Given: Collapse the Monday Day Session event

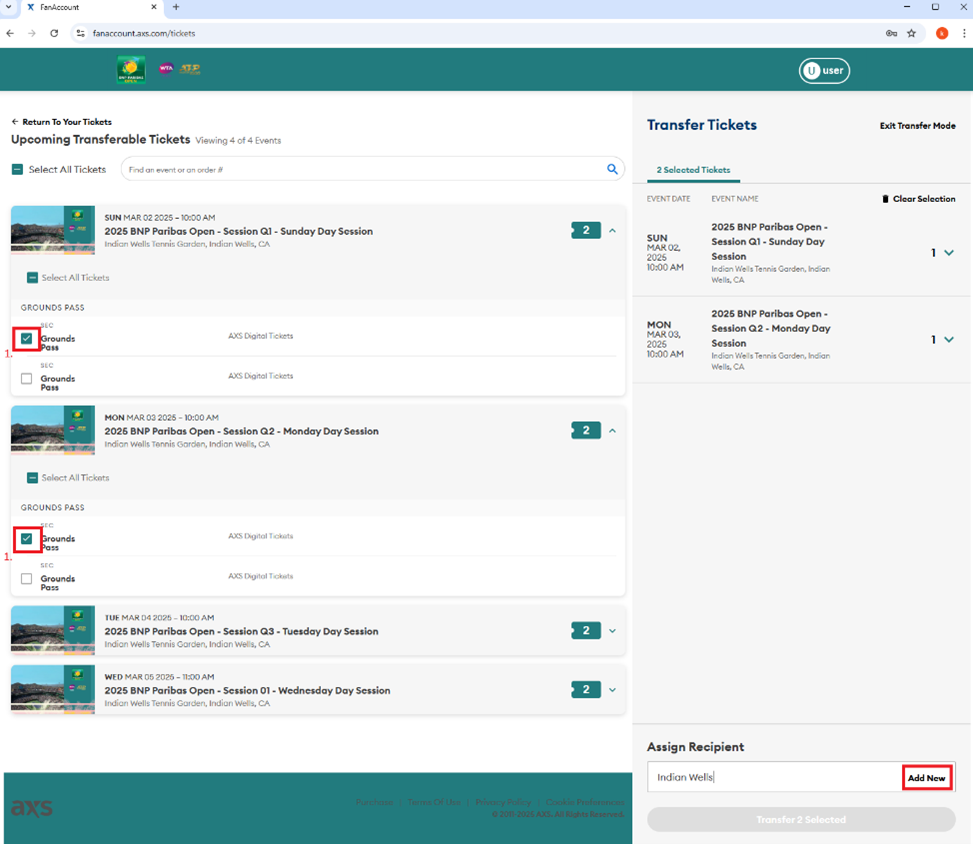Looking at the screenshot, I should coord(612,431).
